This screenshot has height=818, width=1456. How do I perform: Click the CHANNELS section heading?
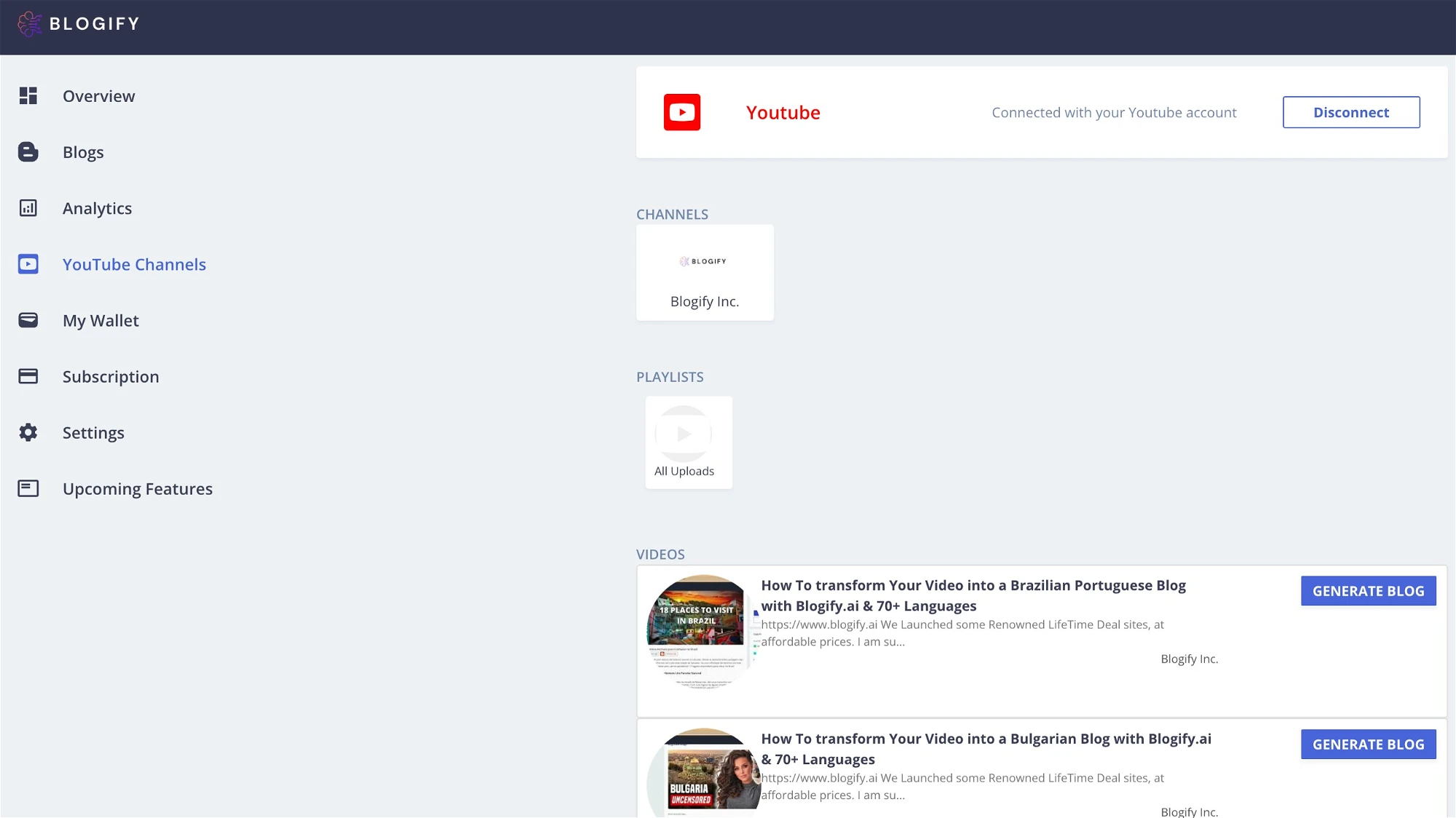[x=672, y=214]
